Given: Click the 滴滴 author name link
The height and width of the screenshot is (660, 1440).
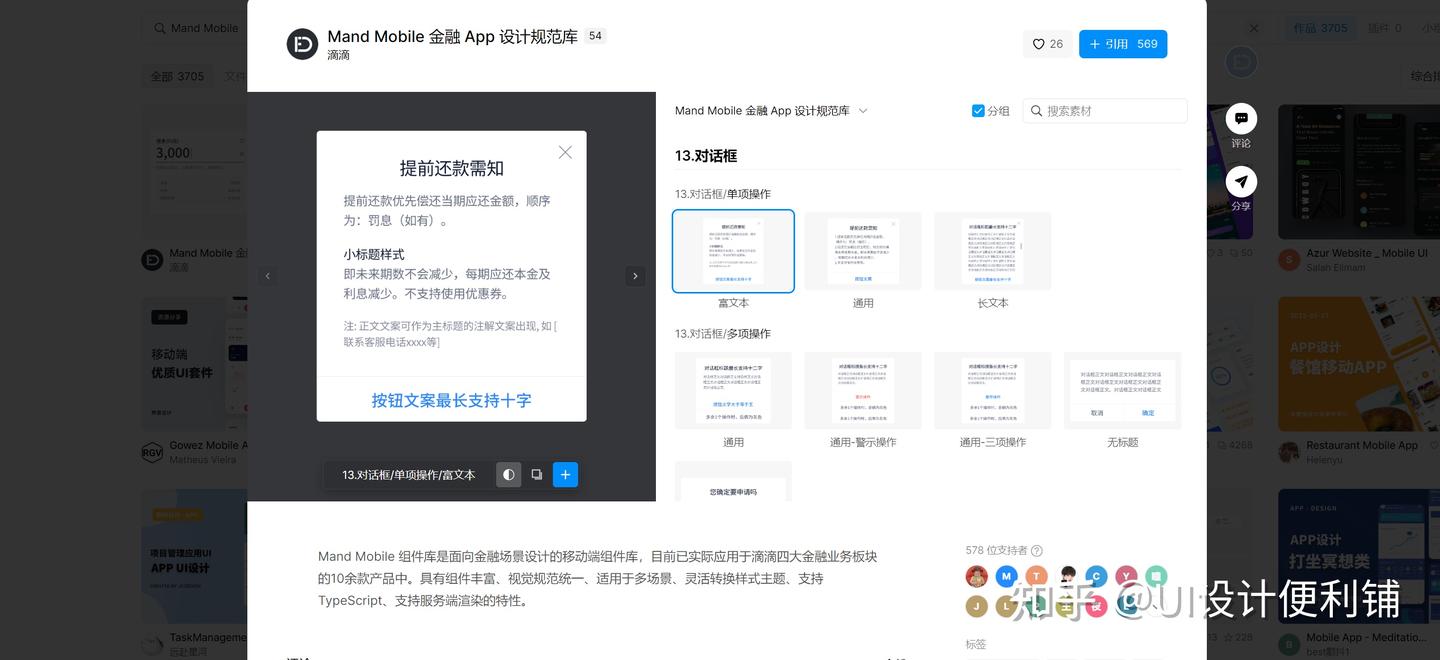Looking at the screenshot, I should point(338,55).
